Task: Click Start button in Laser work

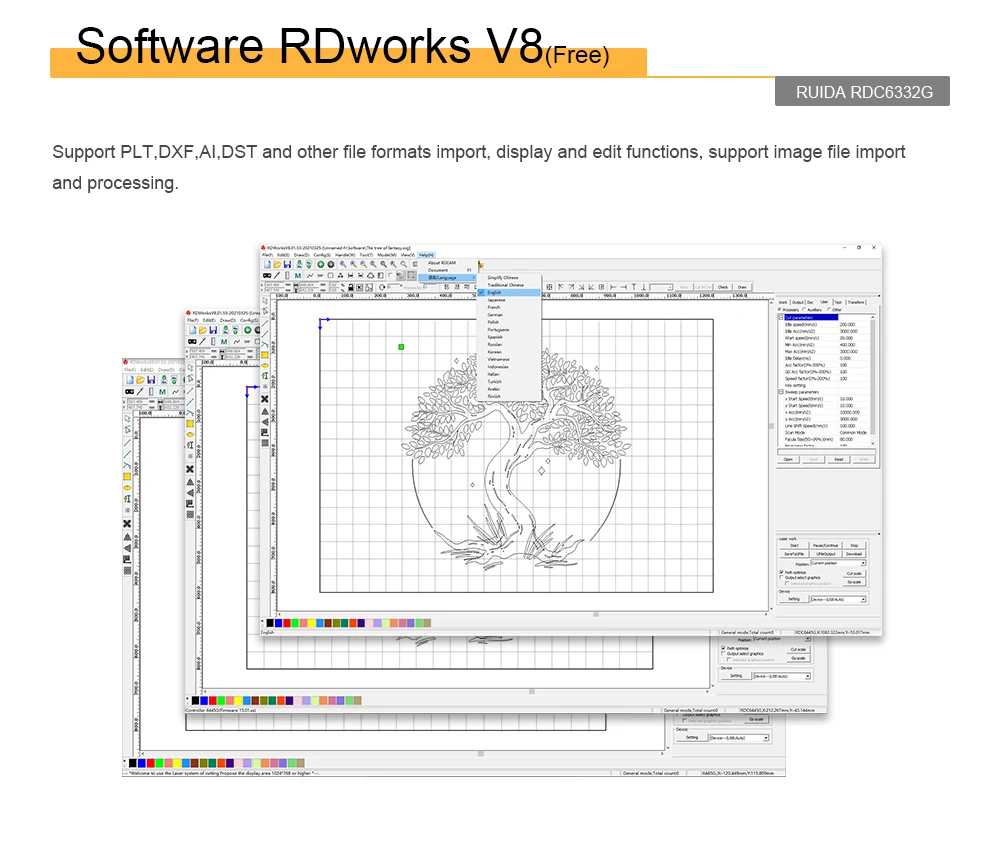Action: coord(794,546)
